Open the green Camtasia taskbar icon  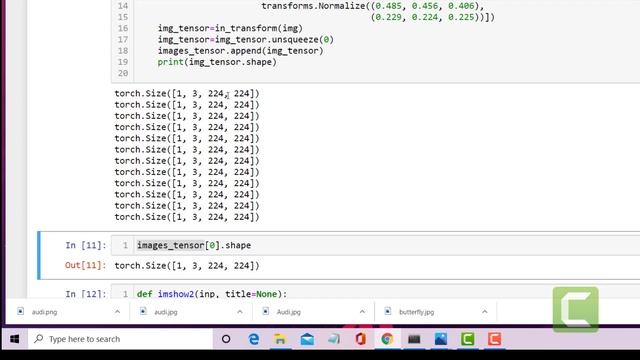coord(468,339)
